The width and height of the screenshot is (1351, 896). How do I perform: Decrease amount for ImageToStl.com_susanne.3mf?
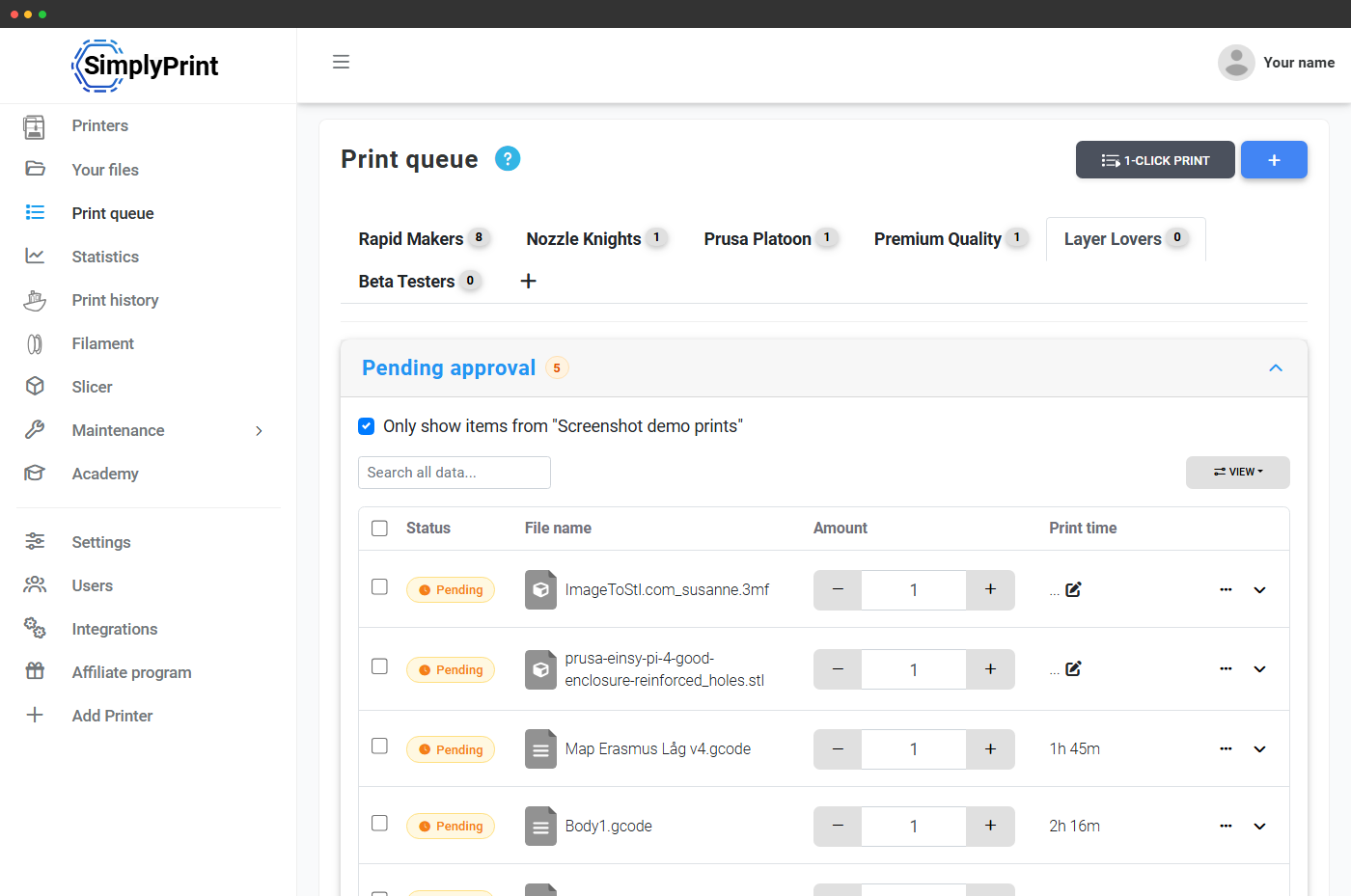click(838, 589)
